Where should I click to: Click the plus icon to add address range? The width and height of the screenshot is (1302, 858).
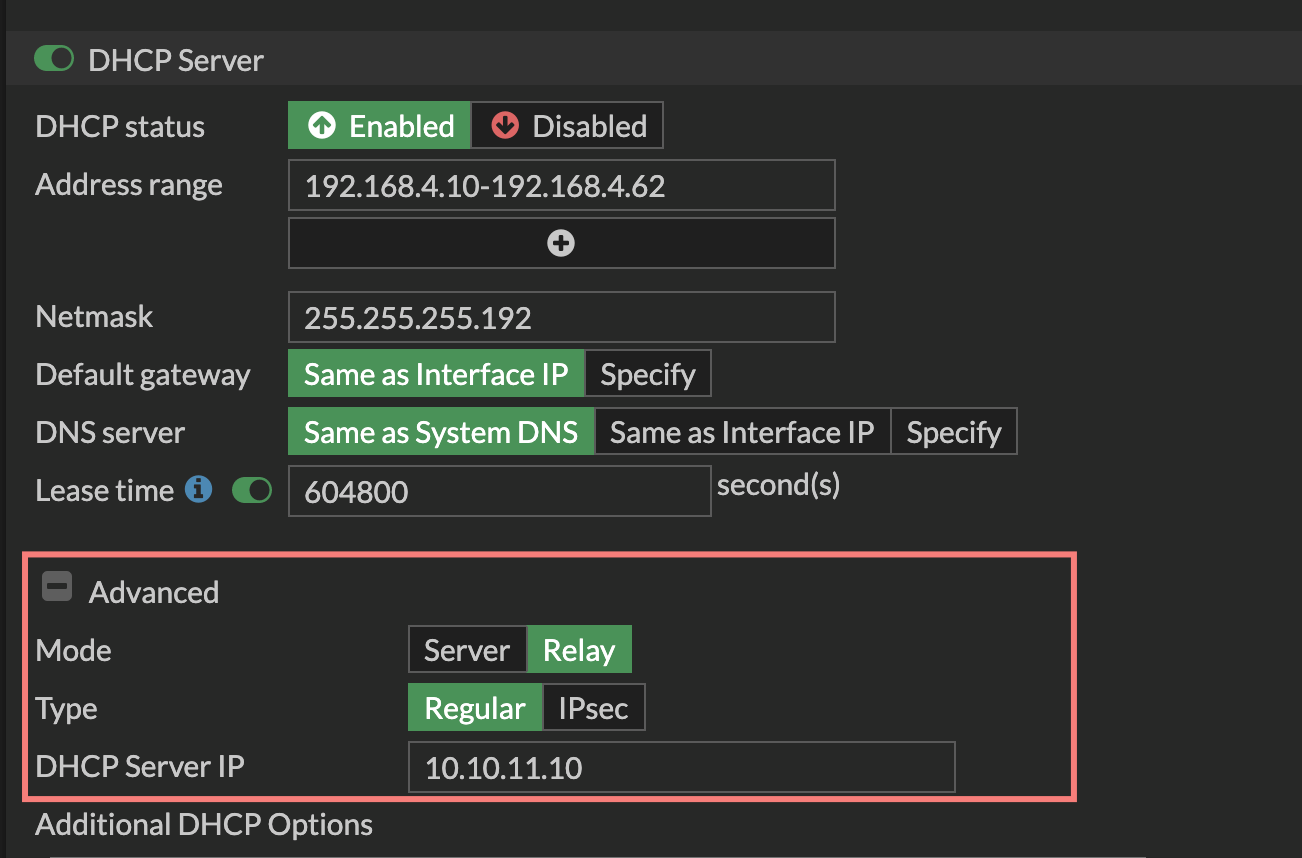point(561,242)
